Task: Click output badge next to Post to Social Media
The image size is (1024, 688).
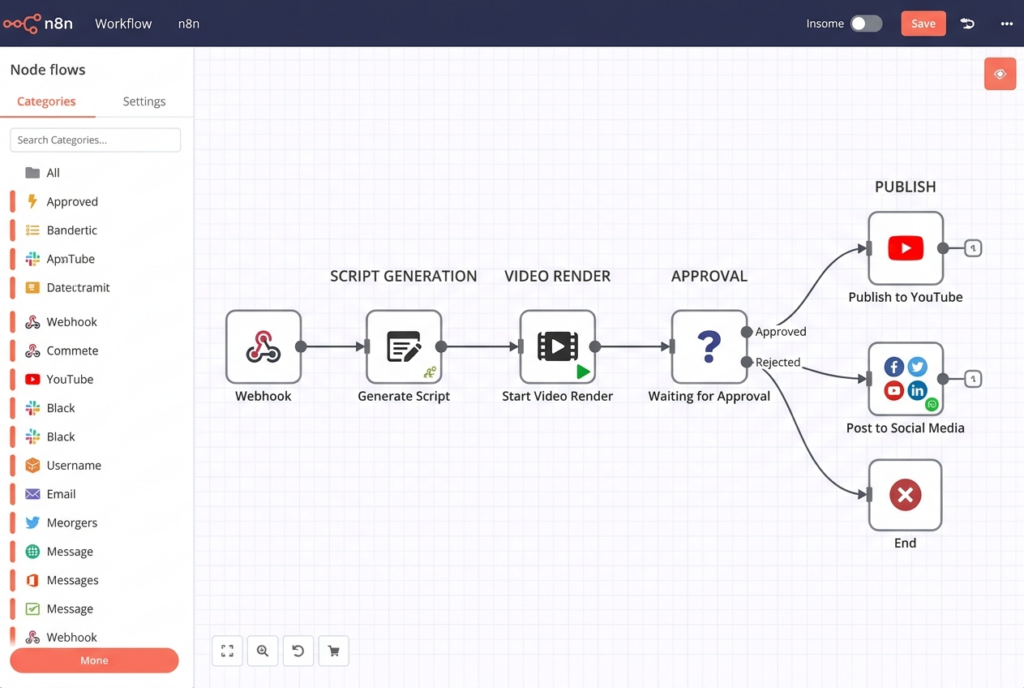Action: (973, 379)
